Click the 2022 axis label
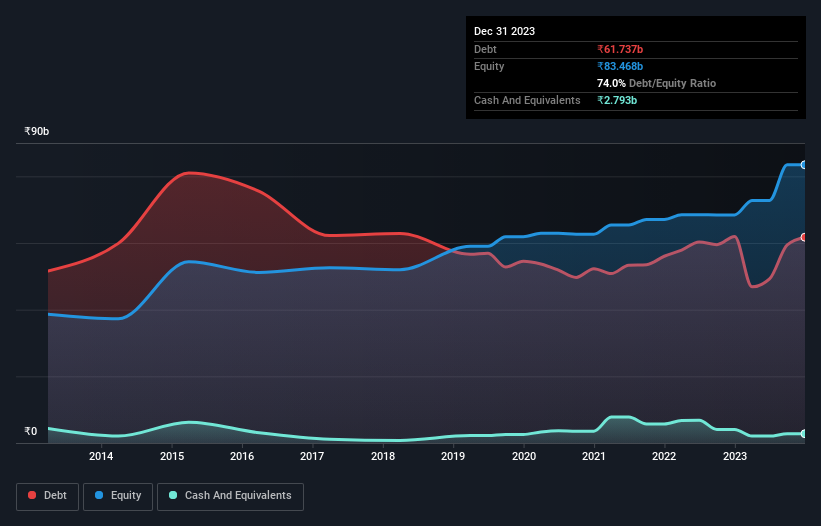 point(664,456)
